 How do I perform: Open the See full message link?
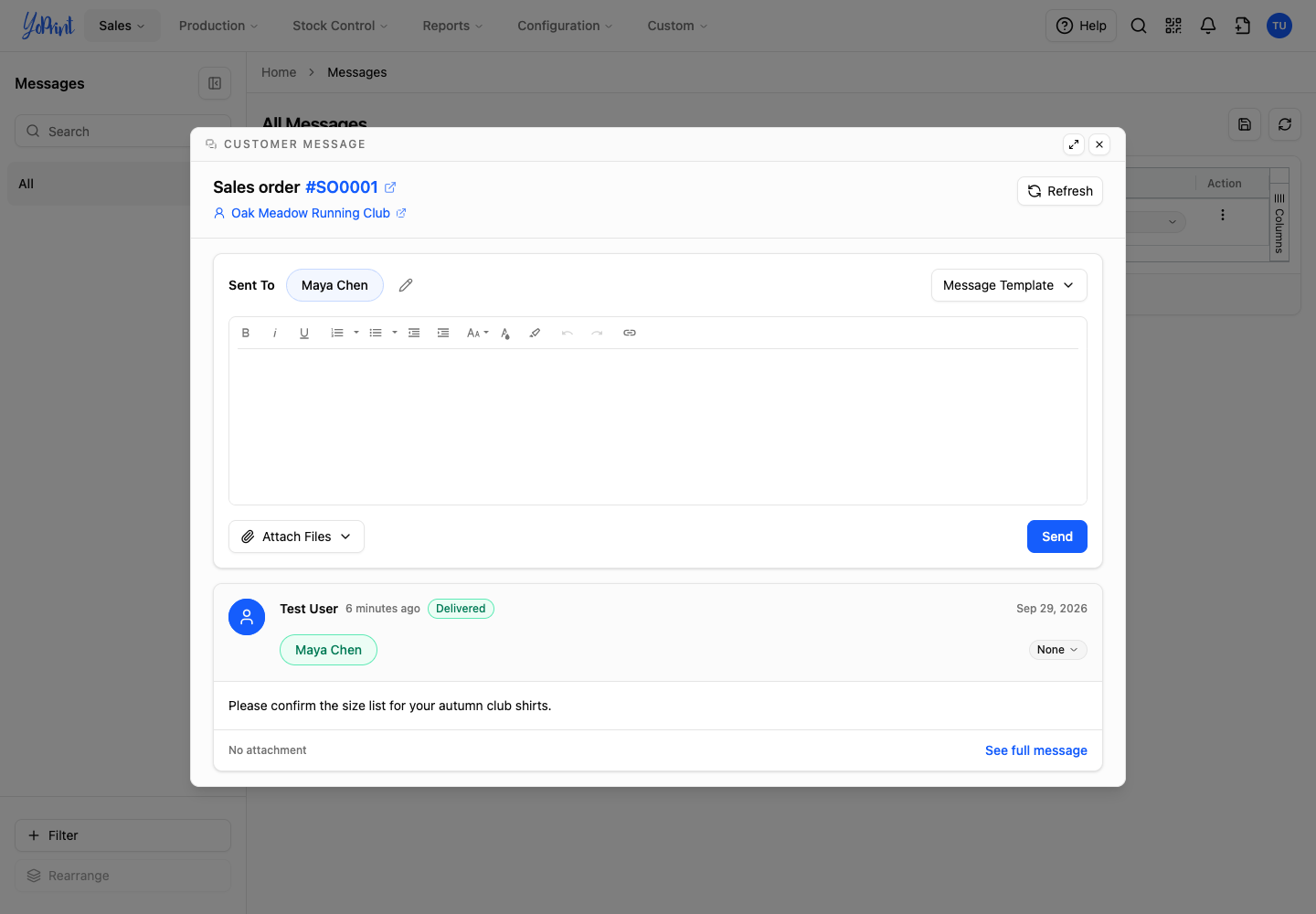point(1036,750)
